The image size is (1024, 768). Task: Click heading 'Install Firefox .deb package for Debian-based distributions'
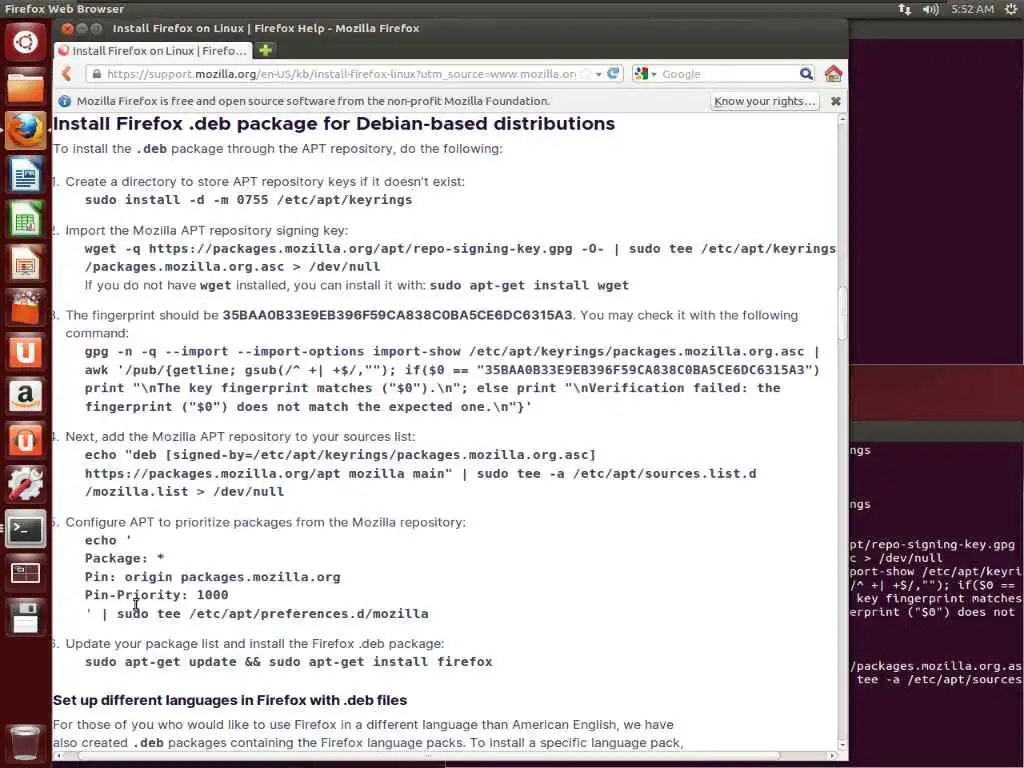334,123
